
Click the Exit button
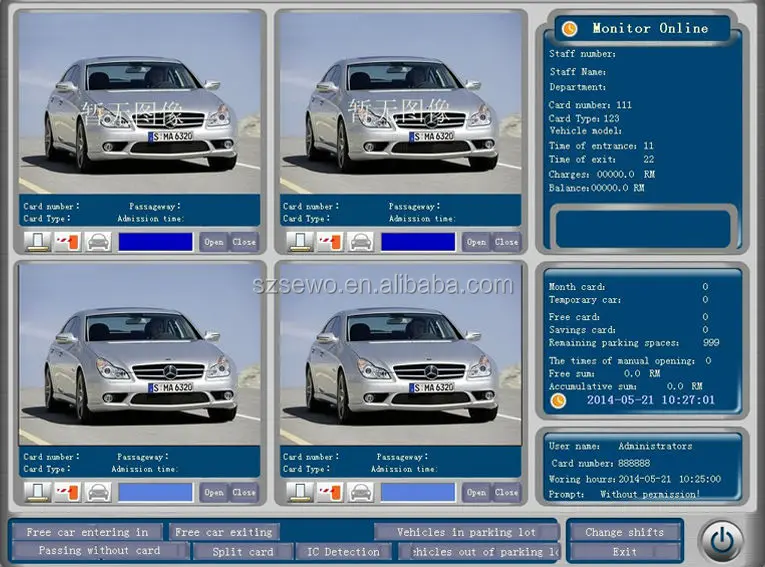point(624,551)
